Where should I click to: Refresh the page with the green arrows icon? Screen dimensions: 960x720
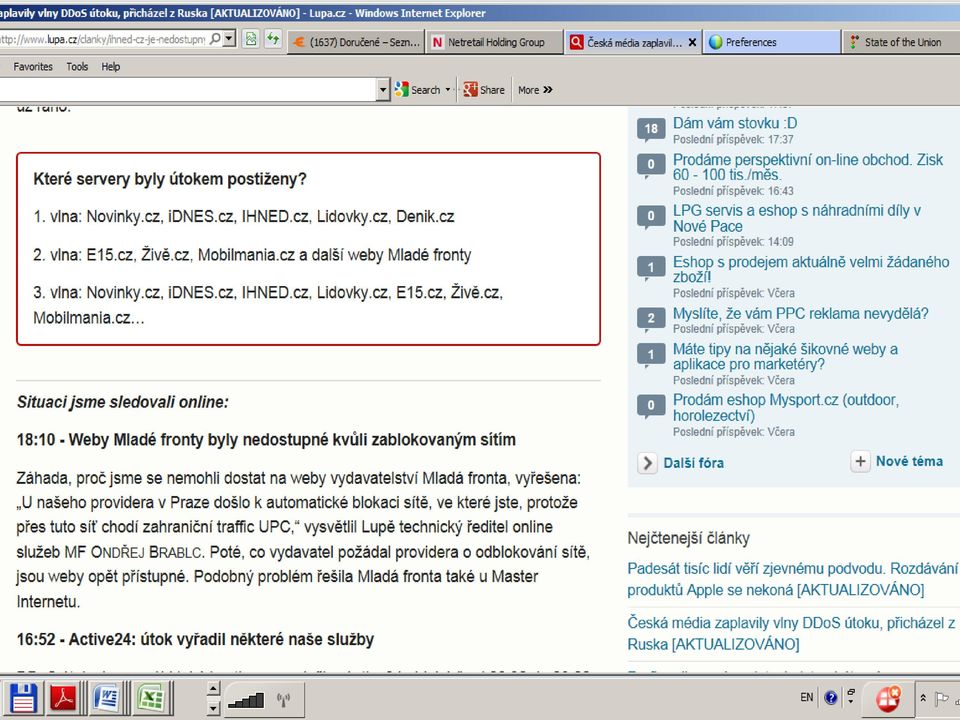[272, 40]
